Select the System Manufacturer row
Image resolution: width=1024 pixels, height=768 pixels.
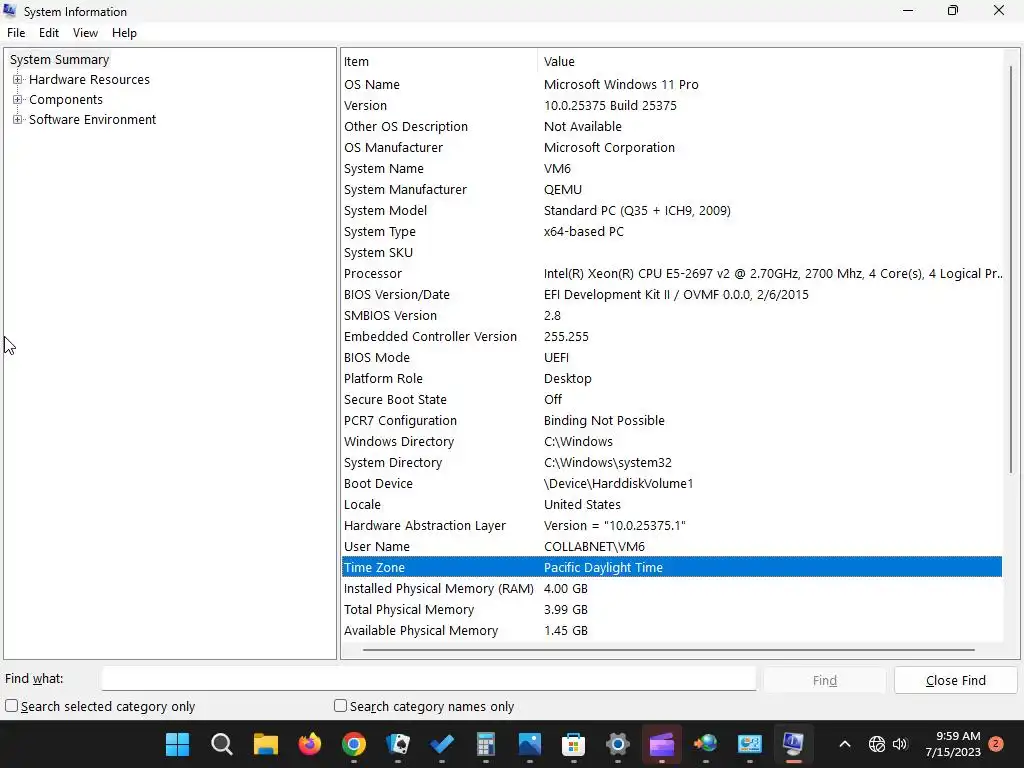(672, 189)
